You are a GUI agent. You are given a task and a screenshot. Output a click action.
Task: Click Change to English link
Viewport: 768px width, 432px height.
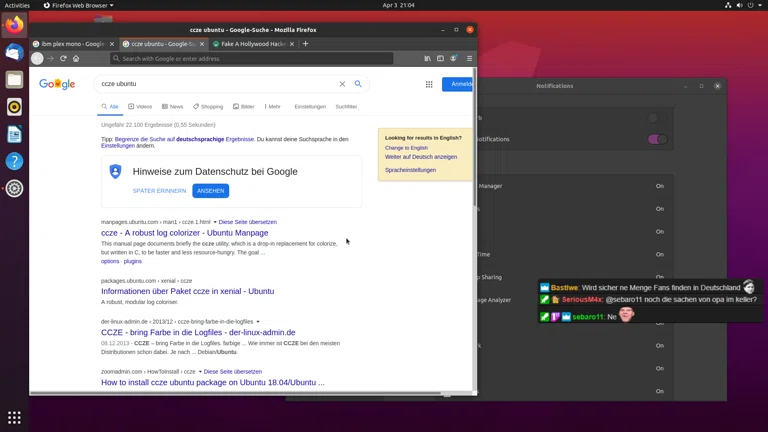pyautogui.click(x=406, y=147)
